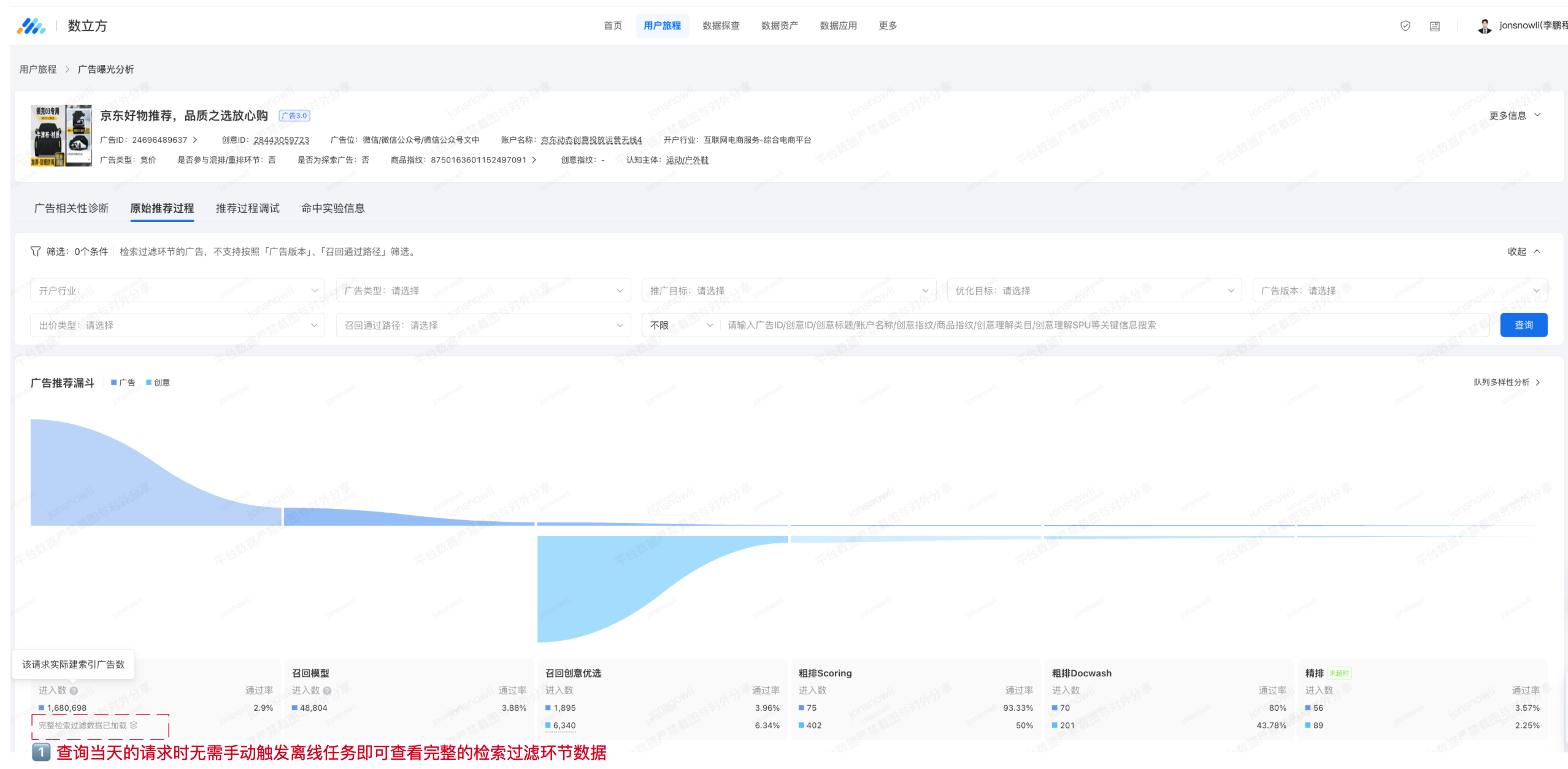Screen dimensions: 1568x769
Task: Switch to 推荐过程调试 tab
Action: coord(247,209)
